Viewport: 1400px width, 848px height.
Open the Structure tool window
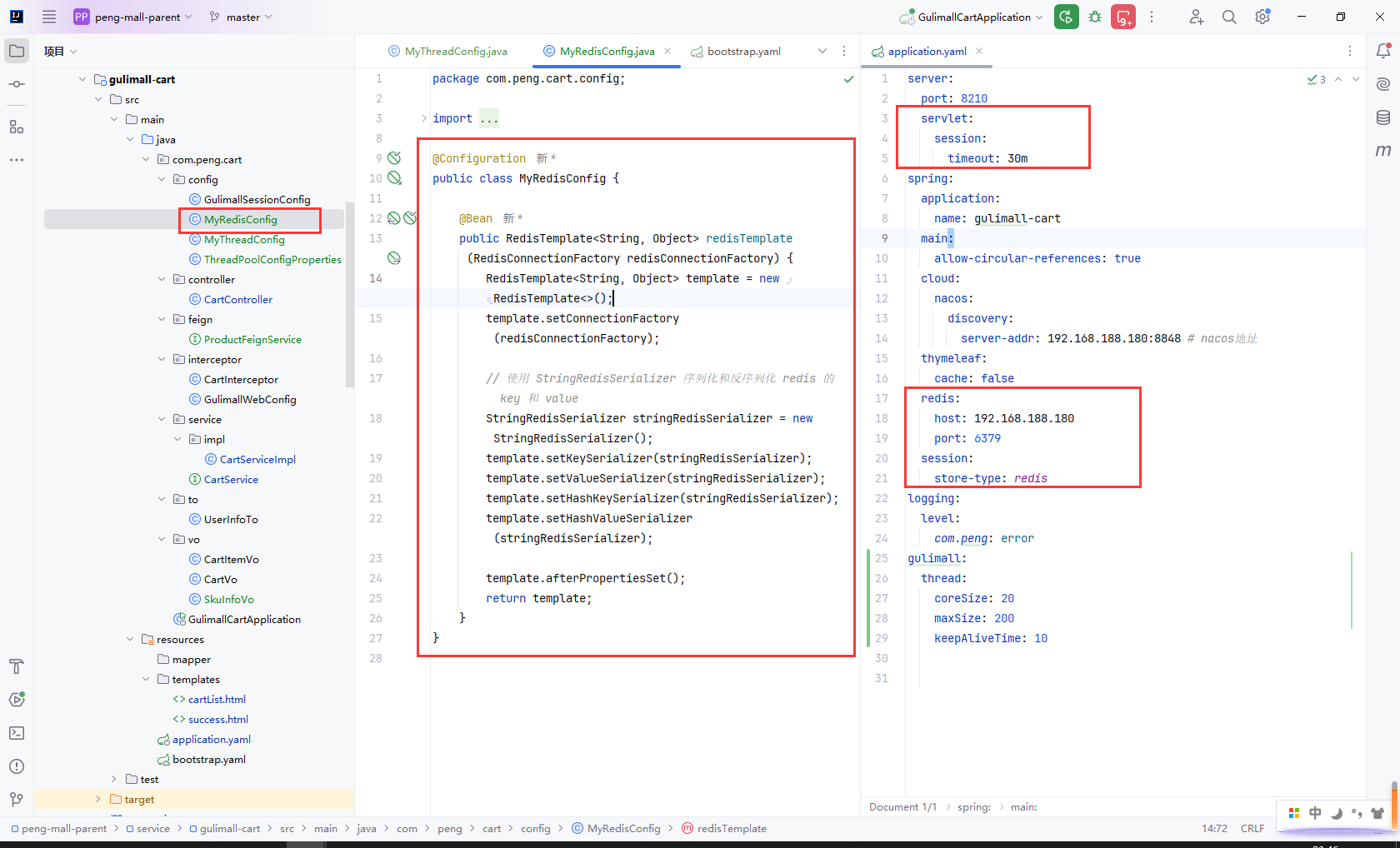17,127
